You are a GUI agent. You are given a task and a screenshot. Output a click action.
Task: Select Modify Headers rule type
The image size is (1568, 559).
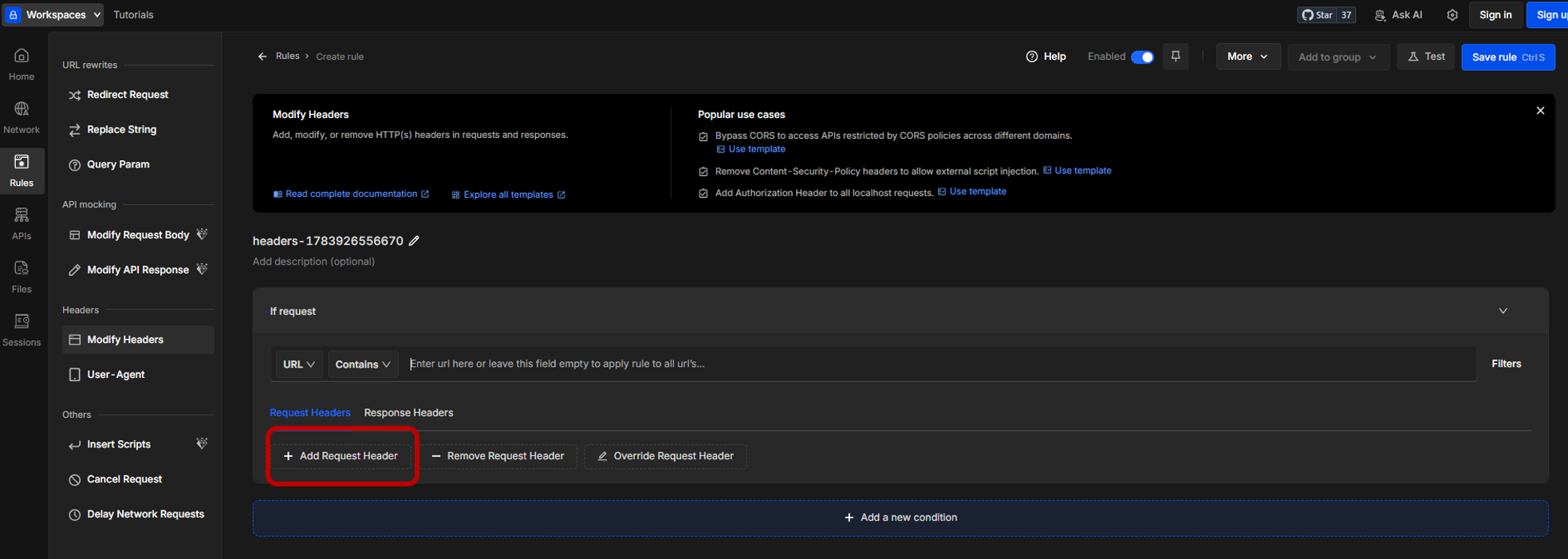[138, 340]
